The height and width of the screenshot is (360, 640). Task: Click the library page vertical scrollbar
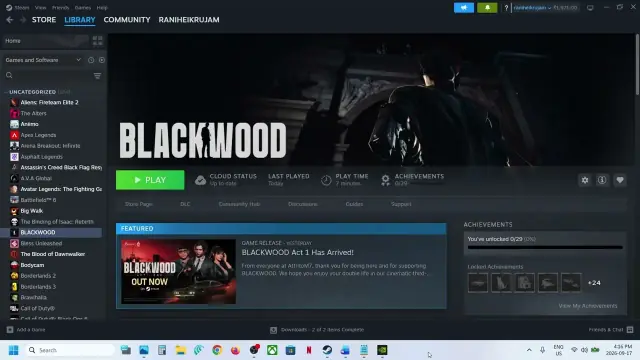638,65
